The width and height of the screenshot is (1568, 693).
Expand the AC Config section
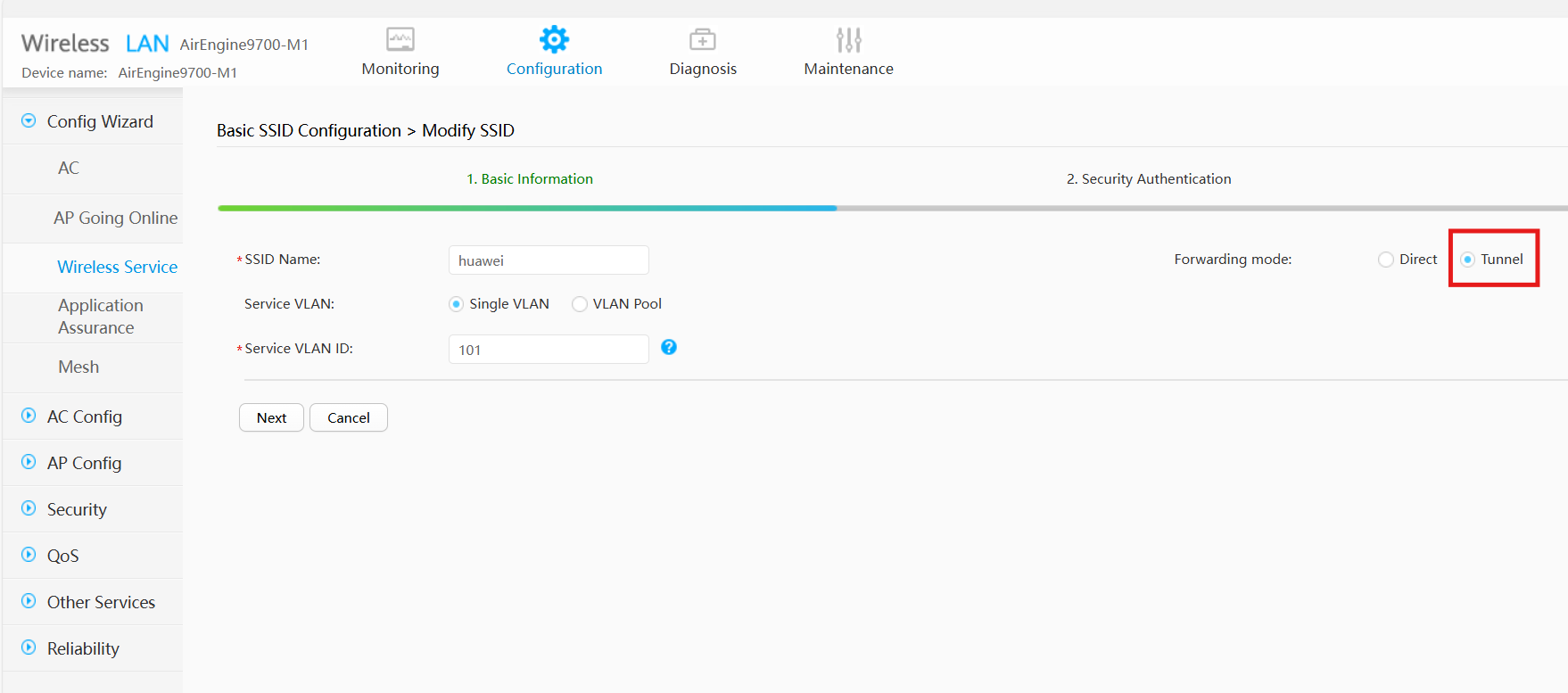point(29,416)
